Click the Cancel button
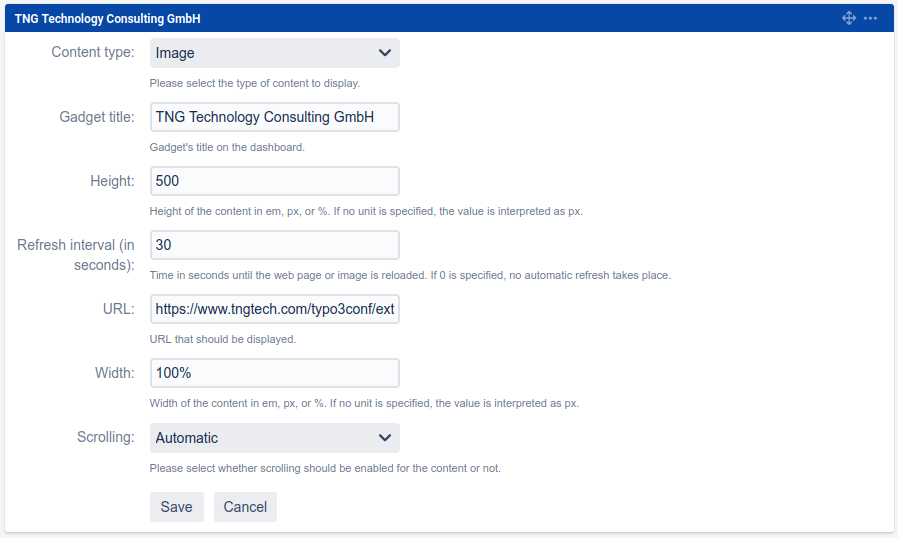The height and width of the screenshot is (538, 898). (x=245, y=507)
